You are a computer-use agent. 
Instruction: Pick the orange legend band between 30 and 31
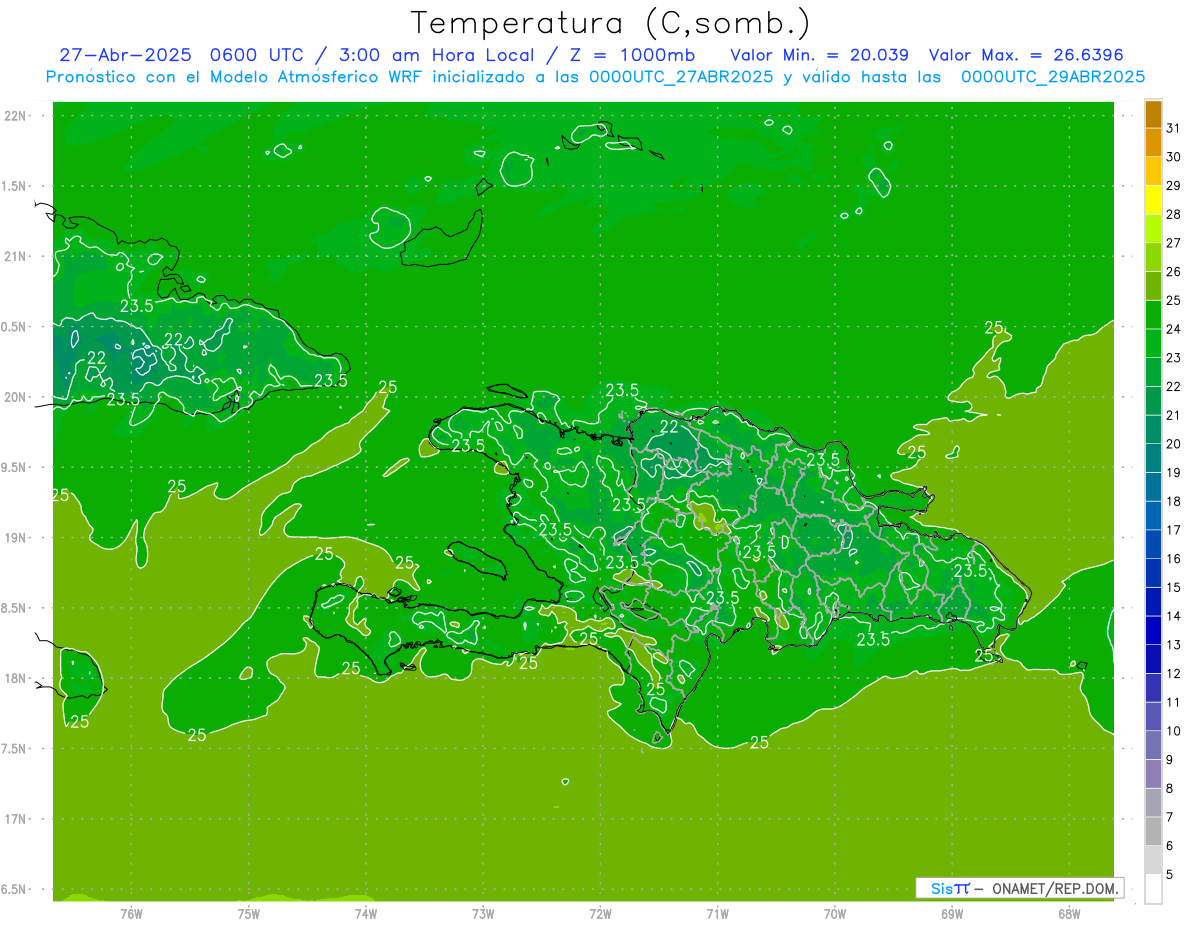tap(1153, 143)
